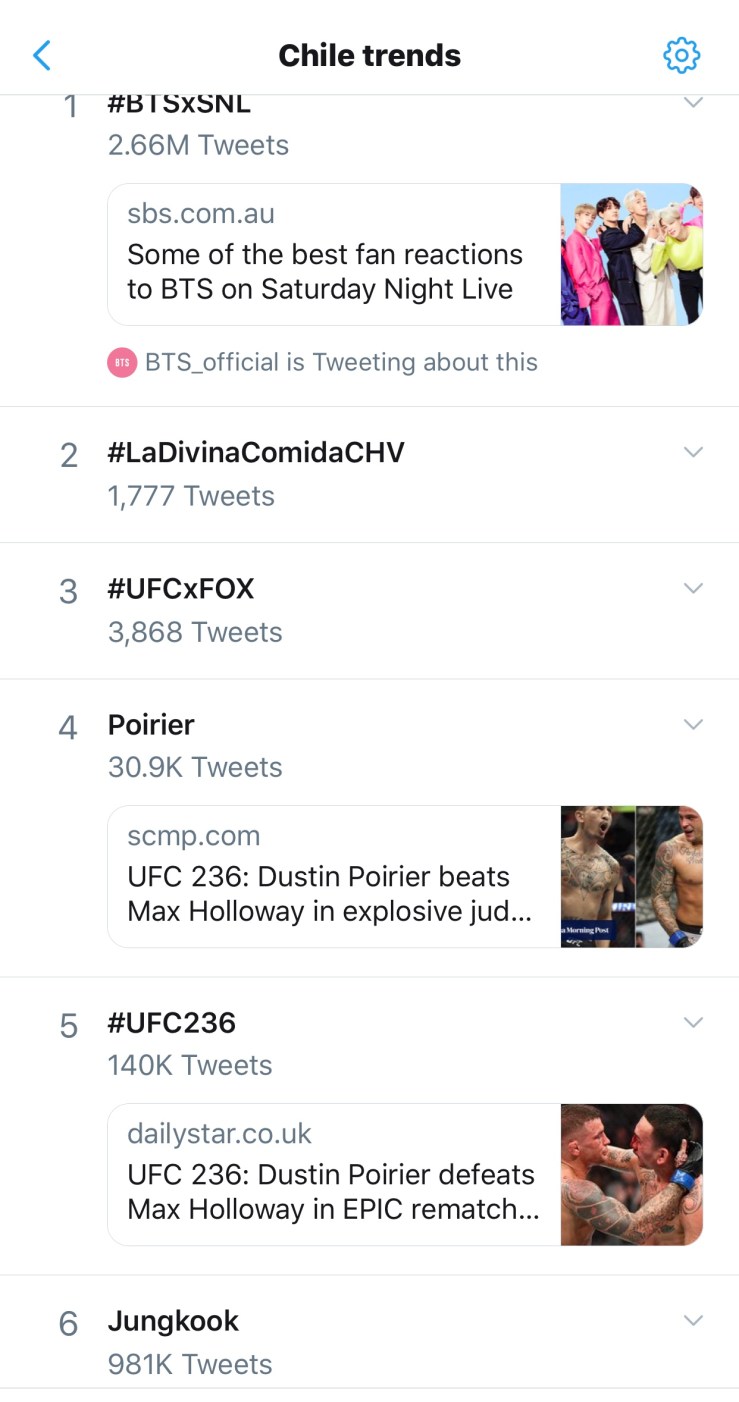Tap the BTS group photo thumbnail
The image size is (739, 1402).
tap(631, 254)
